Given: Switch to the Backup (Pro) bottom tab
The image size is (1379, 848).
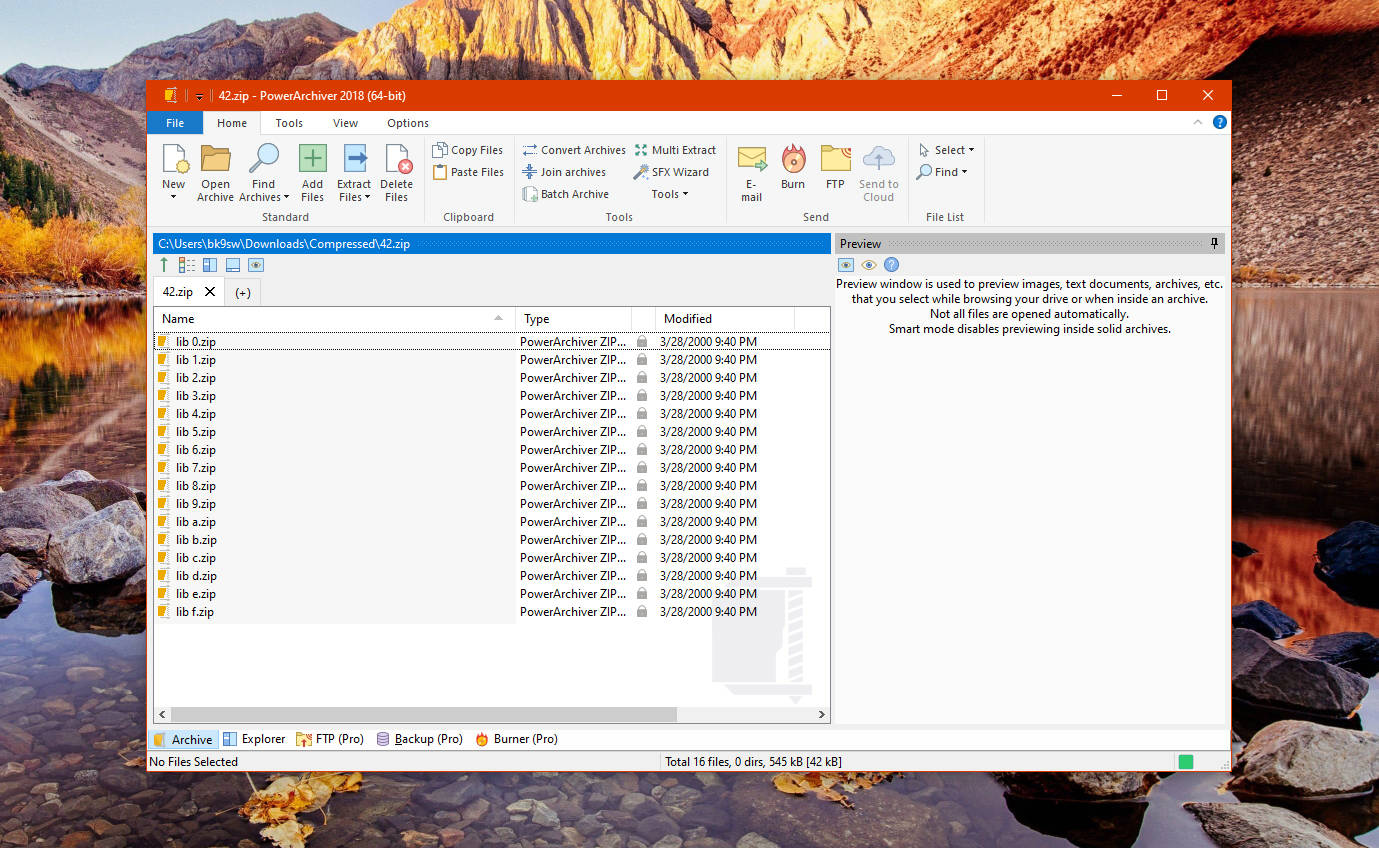Looking at the screenshot, I should (420, 739).
